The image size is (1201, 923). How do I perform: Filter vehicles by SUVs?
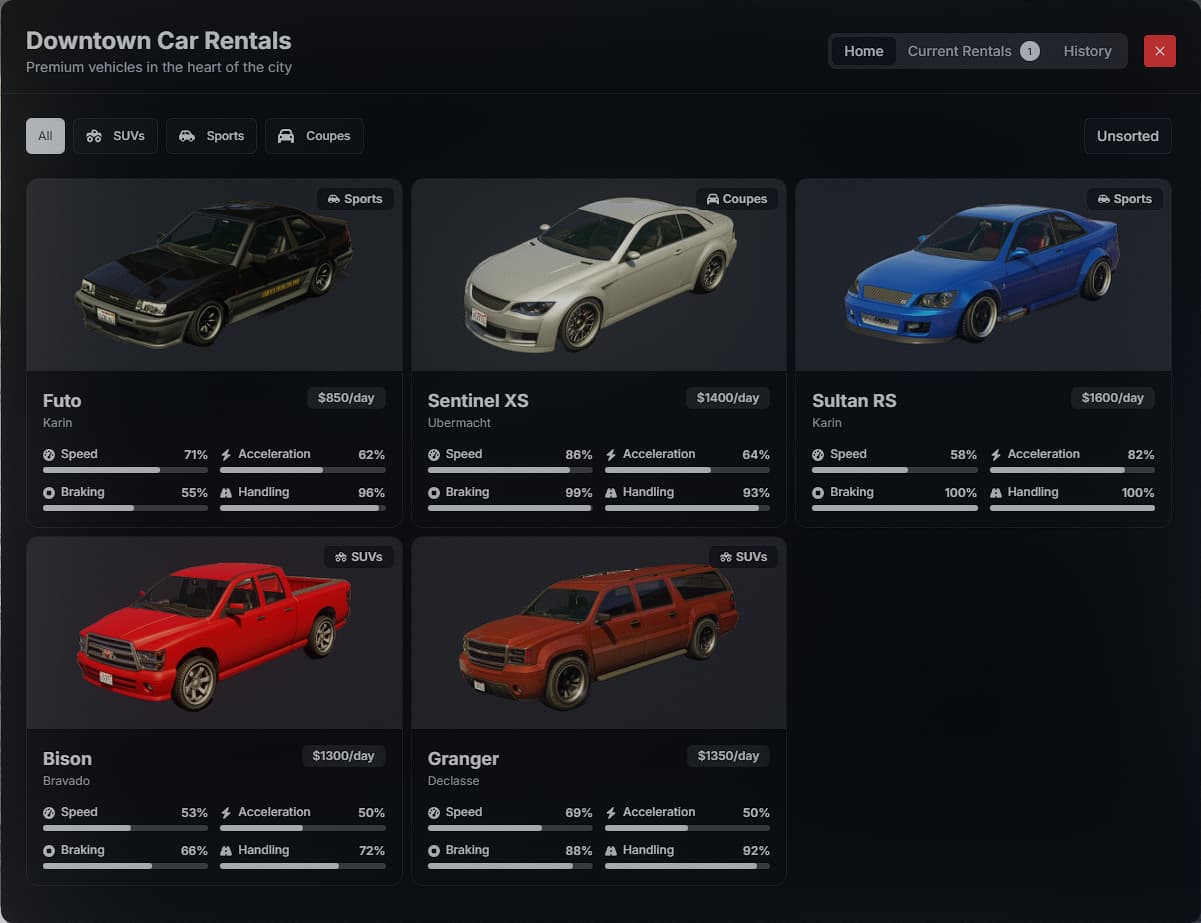[x=115, y=136]
